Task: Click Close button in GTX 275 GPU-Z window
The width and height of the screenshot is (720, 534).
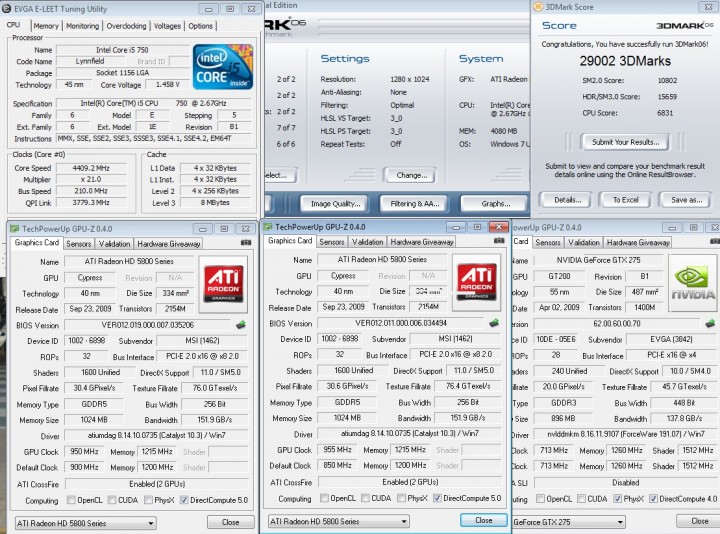Action: click(699, 521)
